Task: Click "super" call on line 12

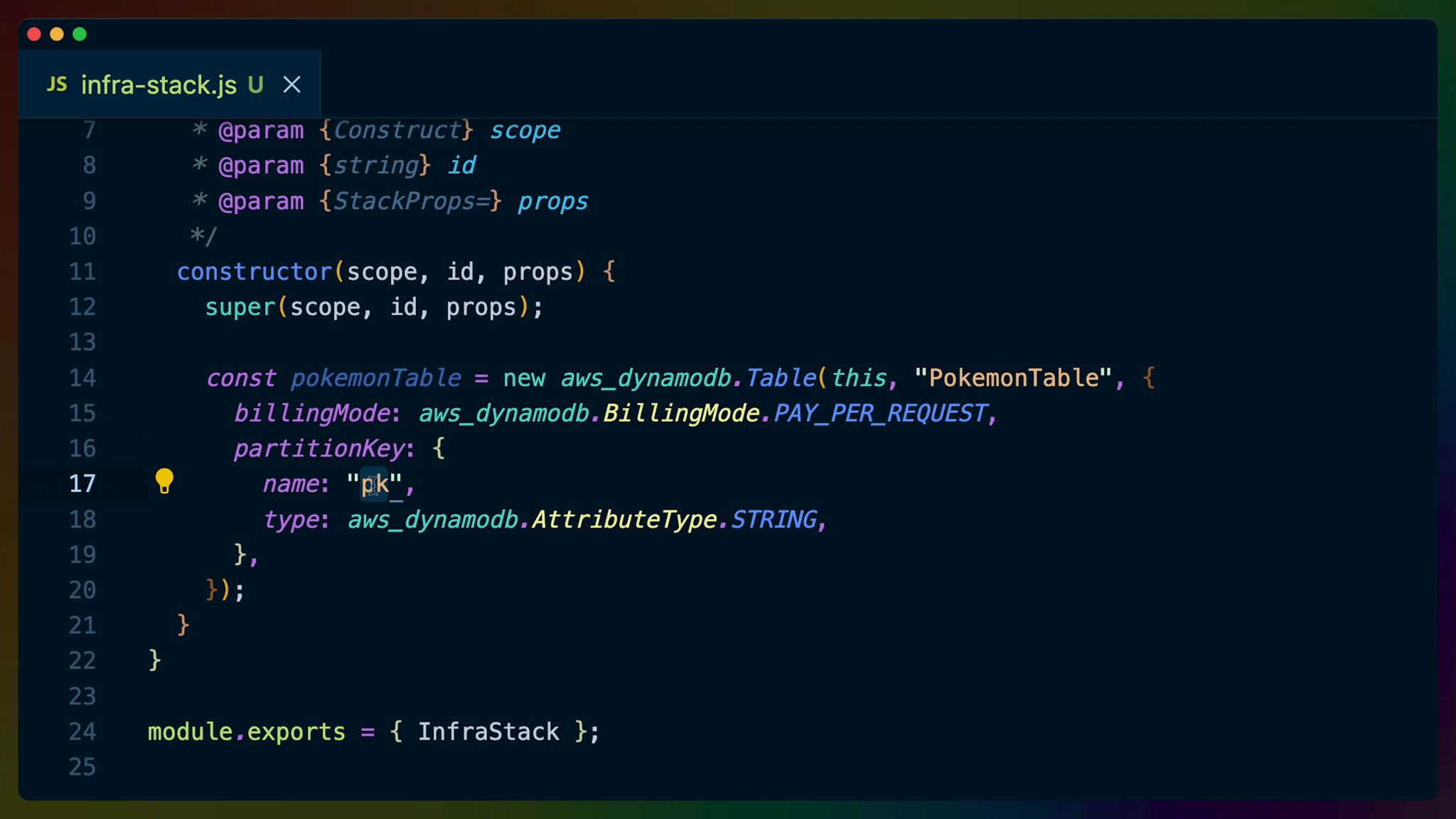Action: pos(240,307)
